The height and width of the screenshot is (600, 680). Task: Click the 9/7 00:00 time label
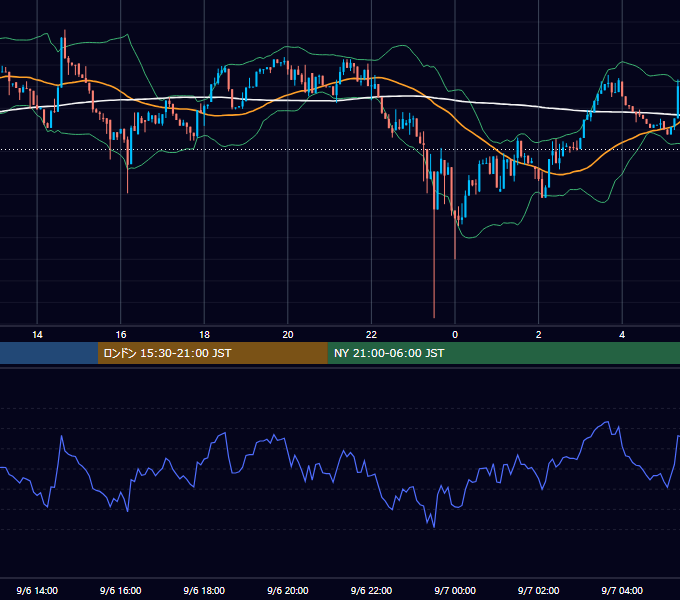[x=455, y=590]
